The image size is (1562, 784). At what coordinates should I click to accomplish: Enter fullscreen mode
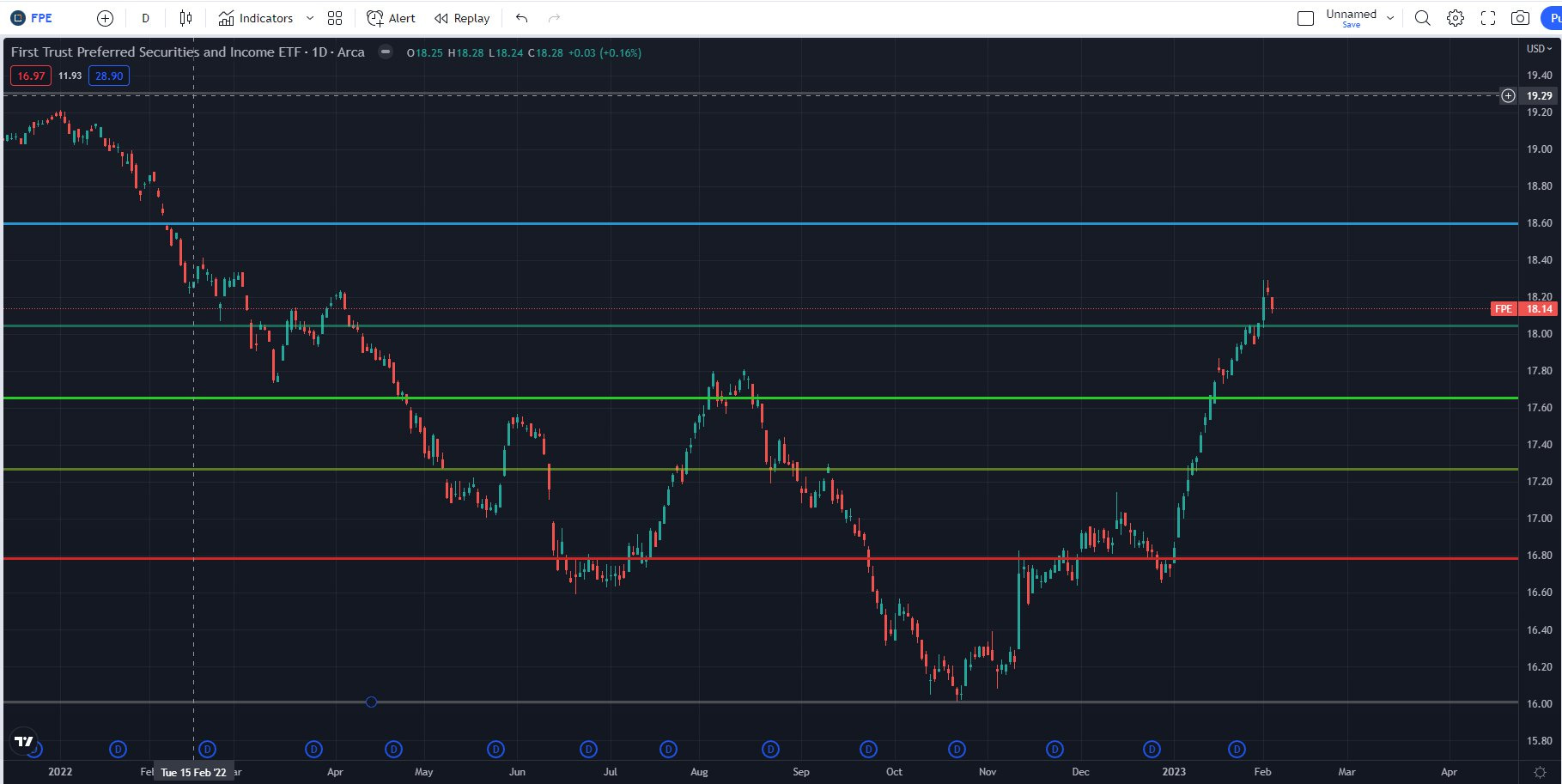[1487, 18]
